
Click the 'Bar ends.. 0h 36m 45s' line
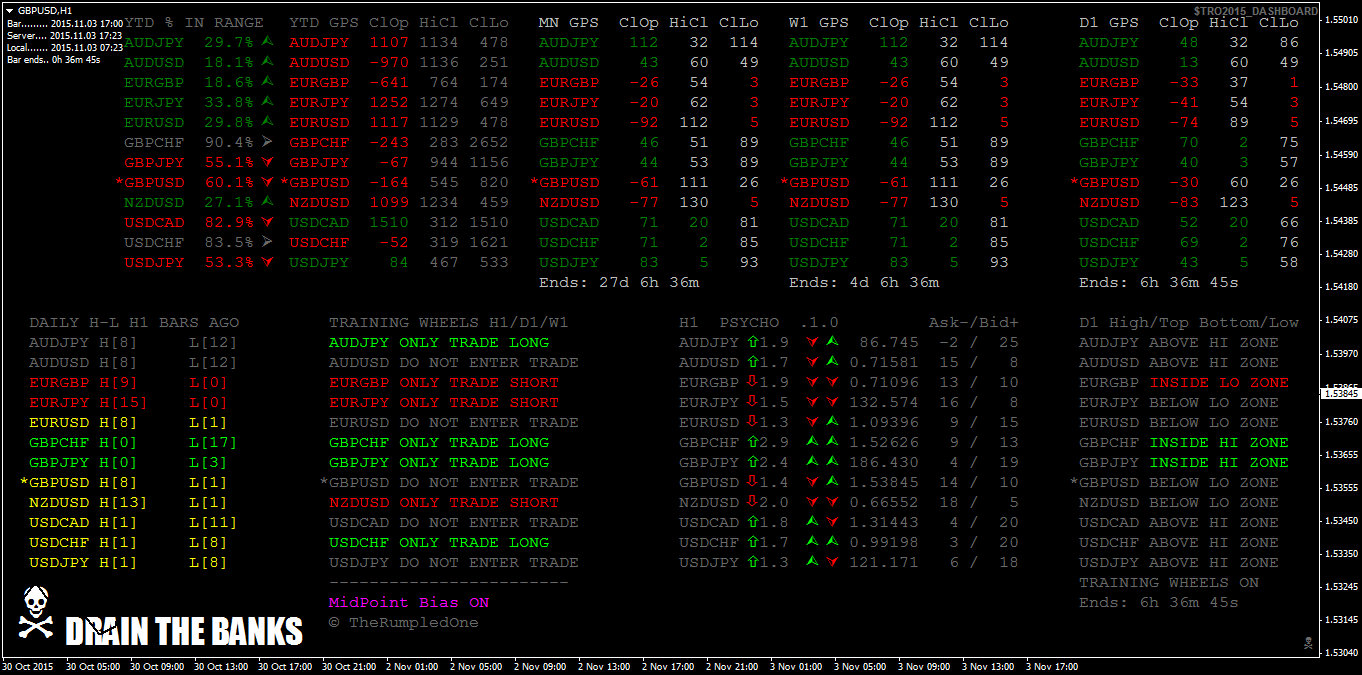click(x=54, y=59)
